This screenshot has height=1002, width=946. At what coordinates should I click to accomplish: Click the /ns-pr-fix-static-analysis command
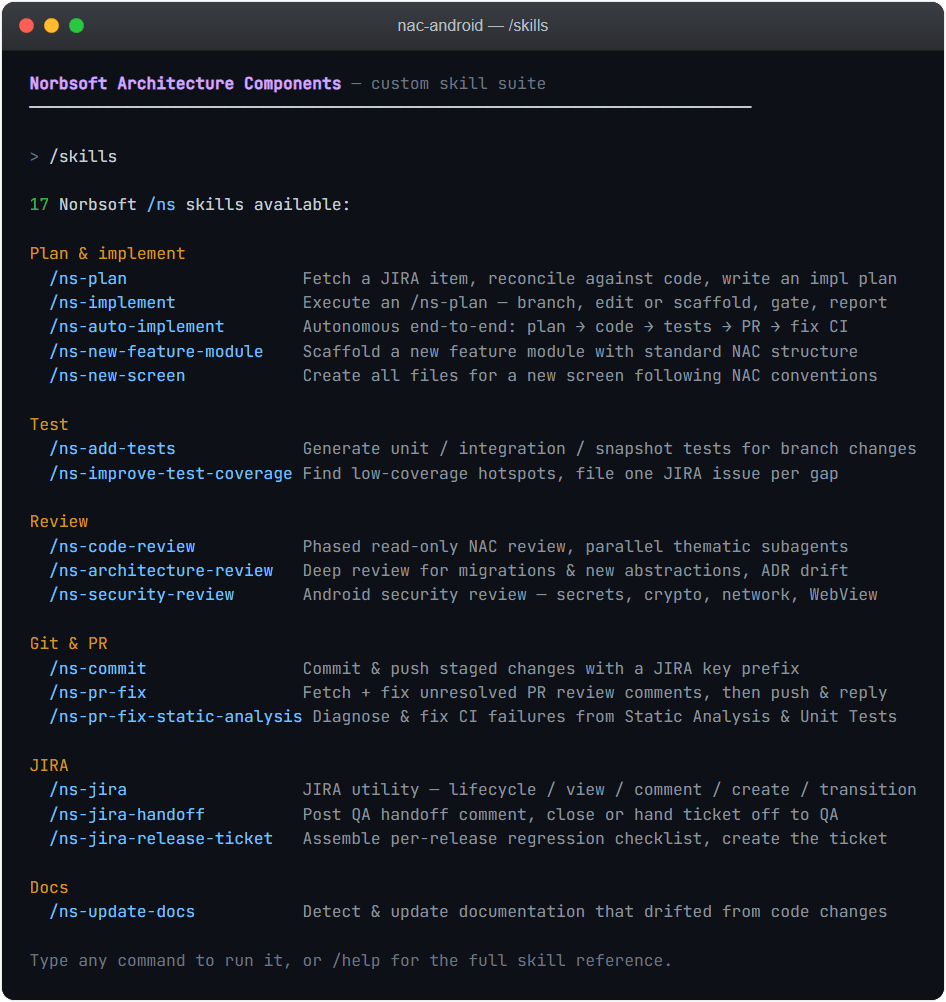click(x=176, y=716)
